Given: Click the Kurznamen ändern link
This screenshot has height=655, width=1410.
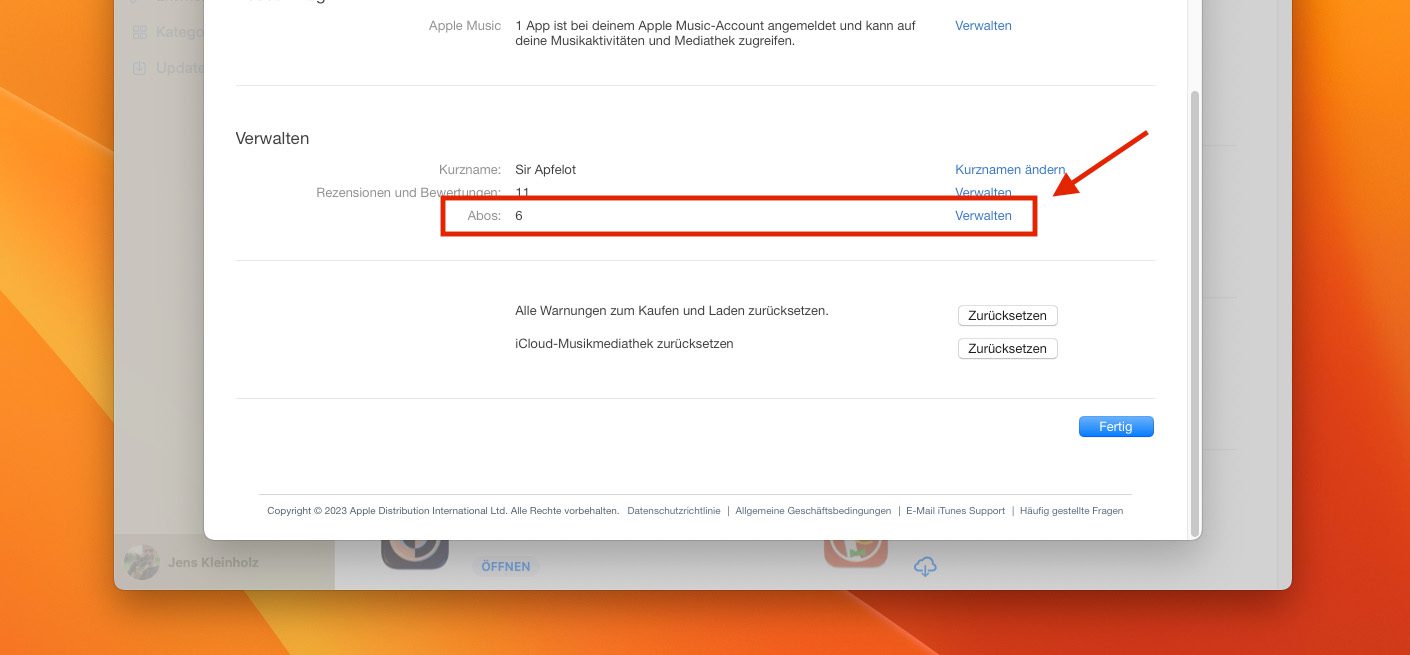Looking at the screenshot, I should [x=1009, y=170].
